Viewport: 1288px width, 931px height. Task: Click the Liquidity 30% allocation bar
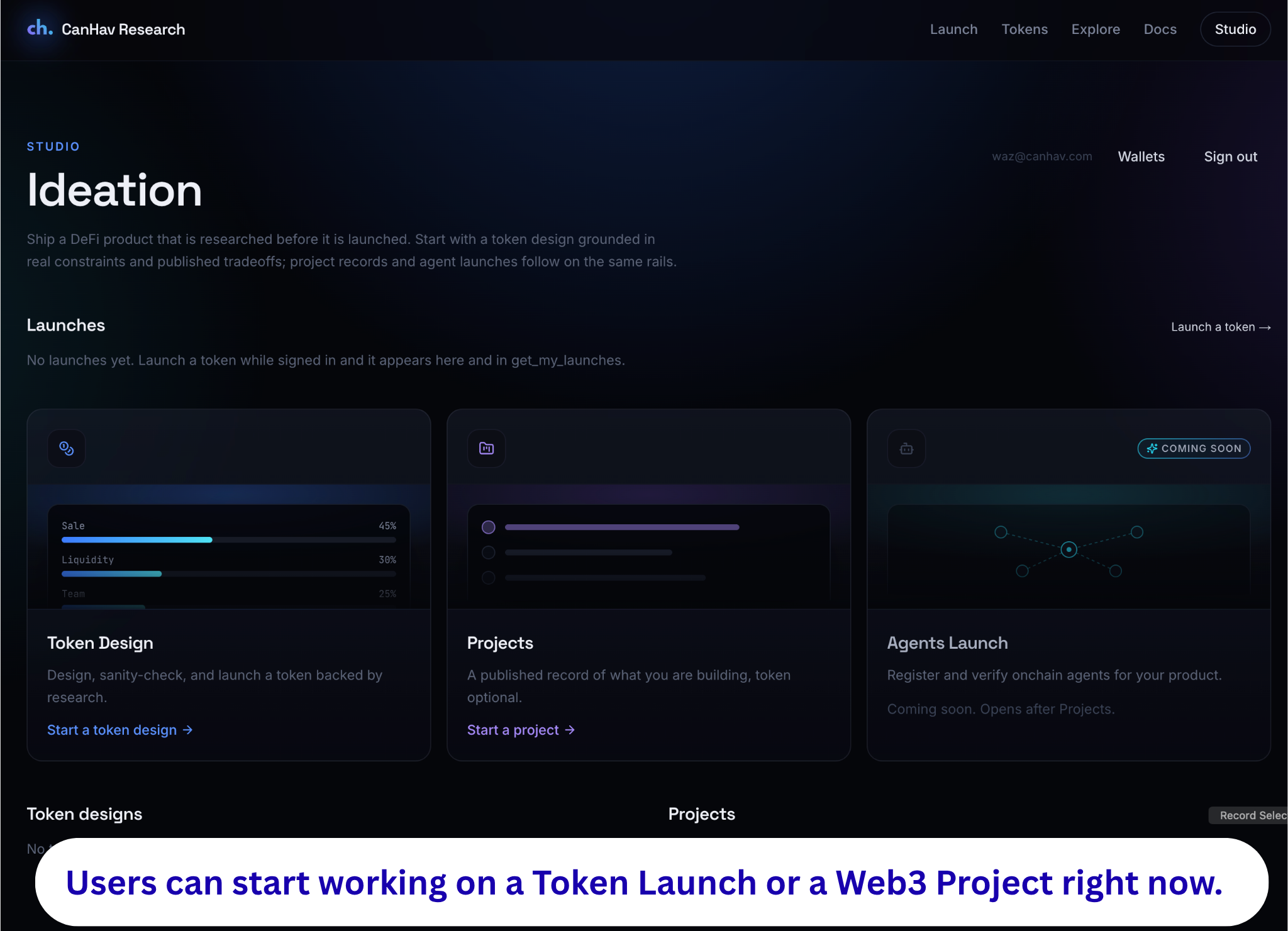click(229, 573)
